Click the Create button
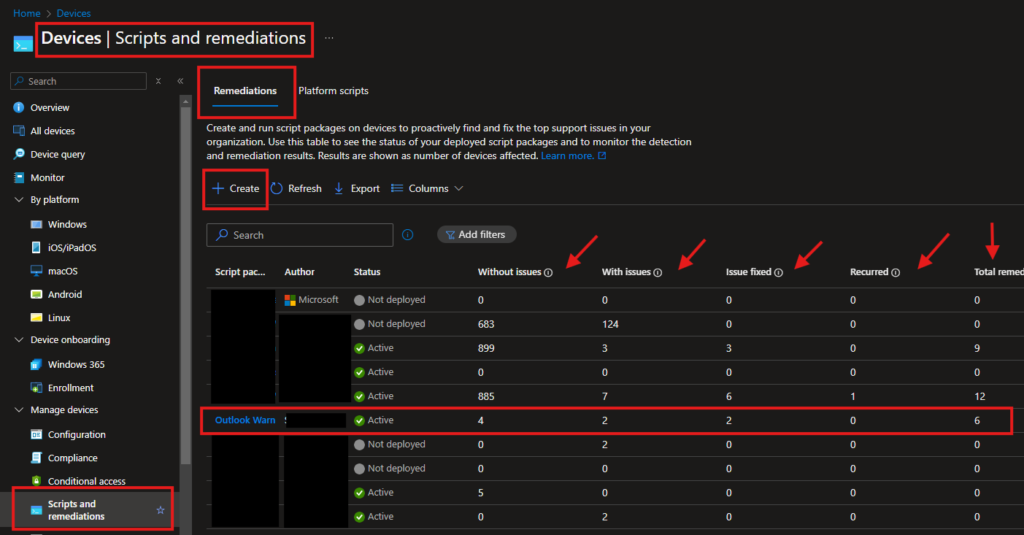Image resolution: width=1024 pixels, height=535 pixels. pyautogui.click(x=235, y=188)
